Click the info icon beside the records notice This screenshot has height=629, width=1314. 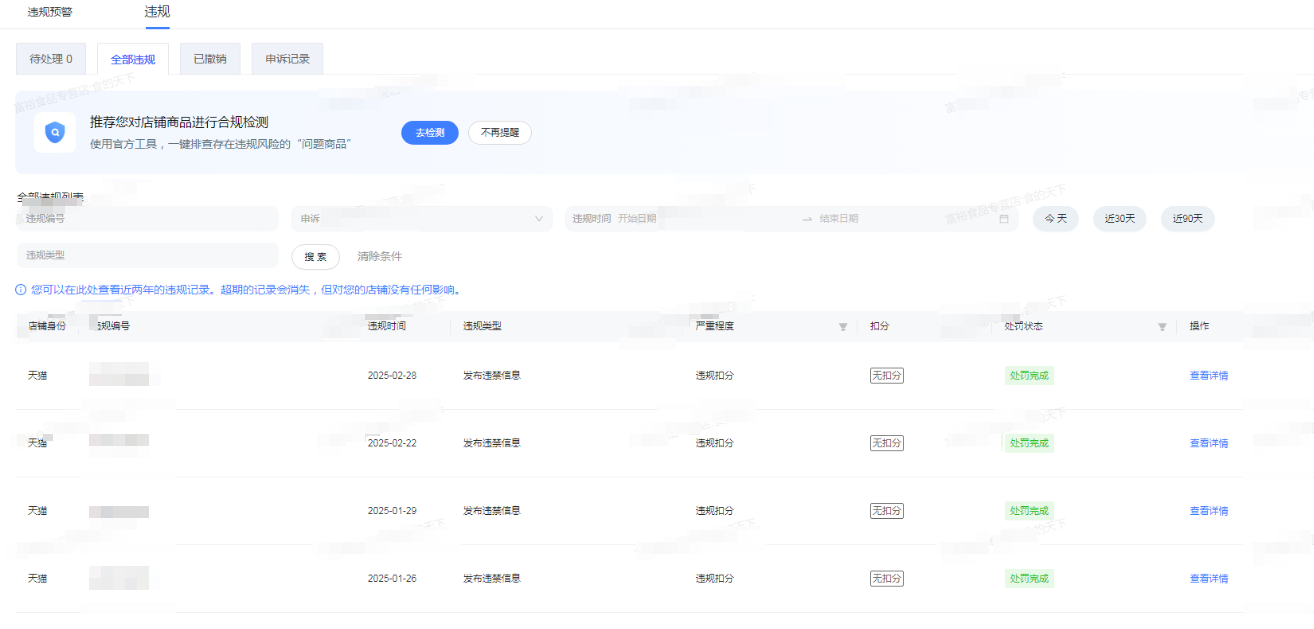point(21,290)
